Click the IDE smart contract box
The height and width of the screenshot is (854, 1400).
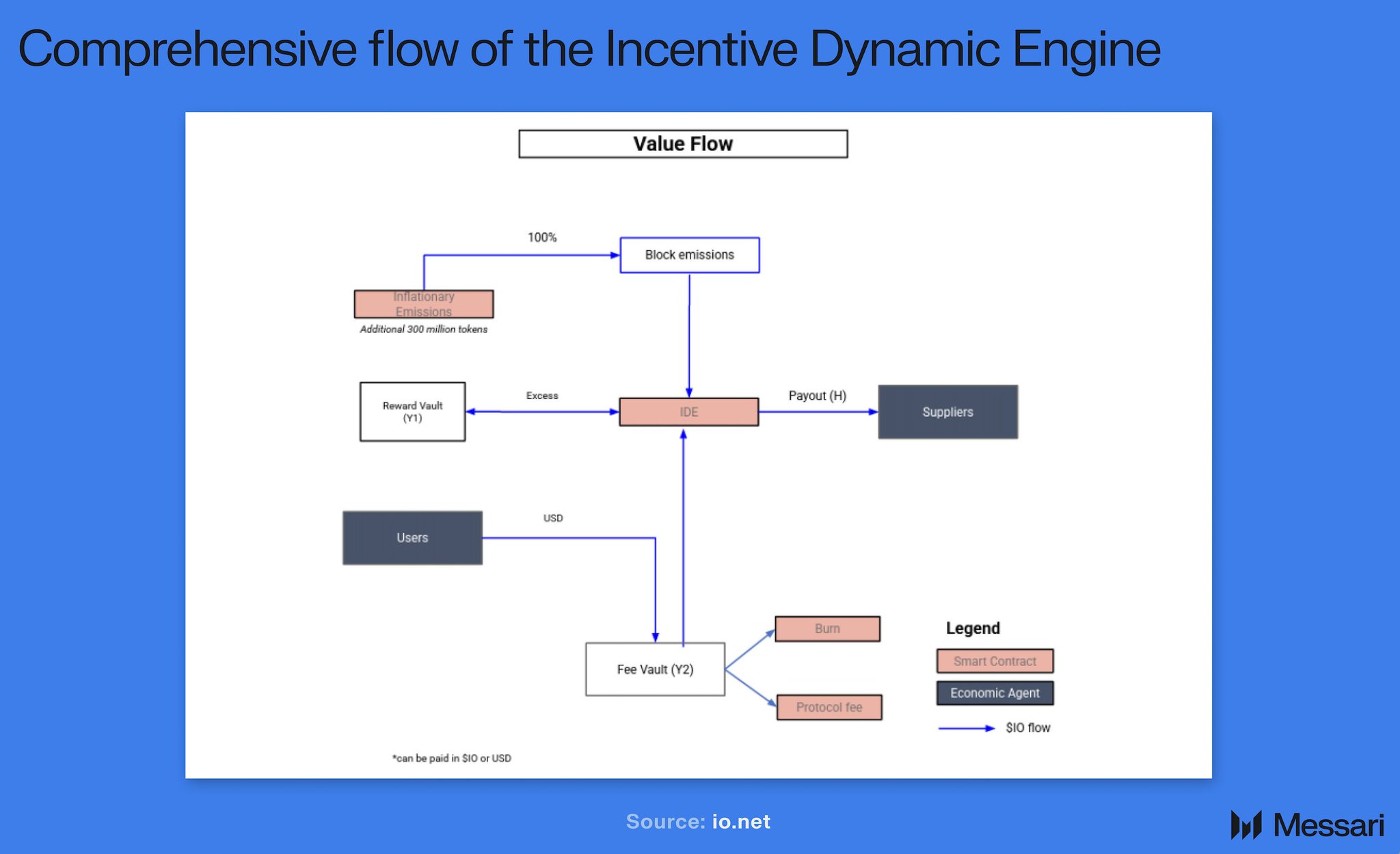[688, 412]
